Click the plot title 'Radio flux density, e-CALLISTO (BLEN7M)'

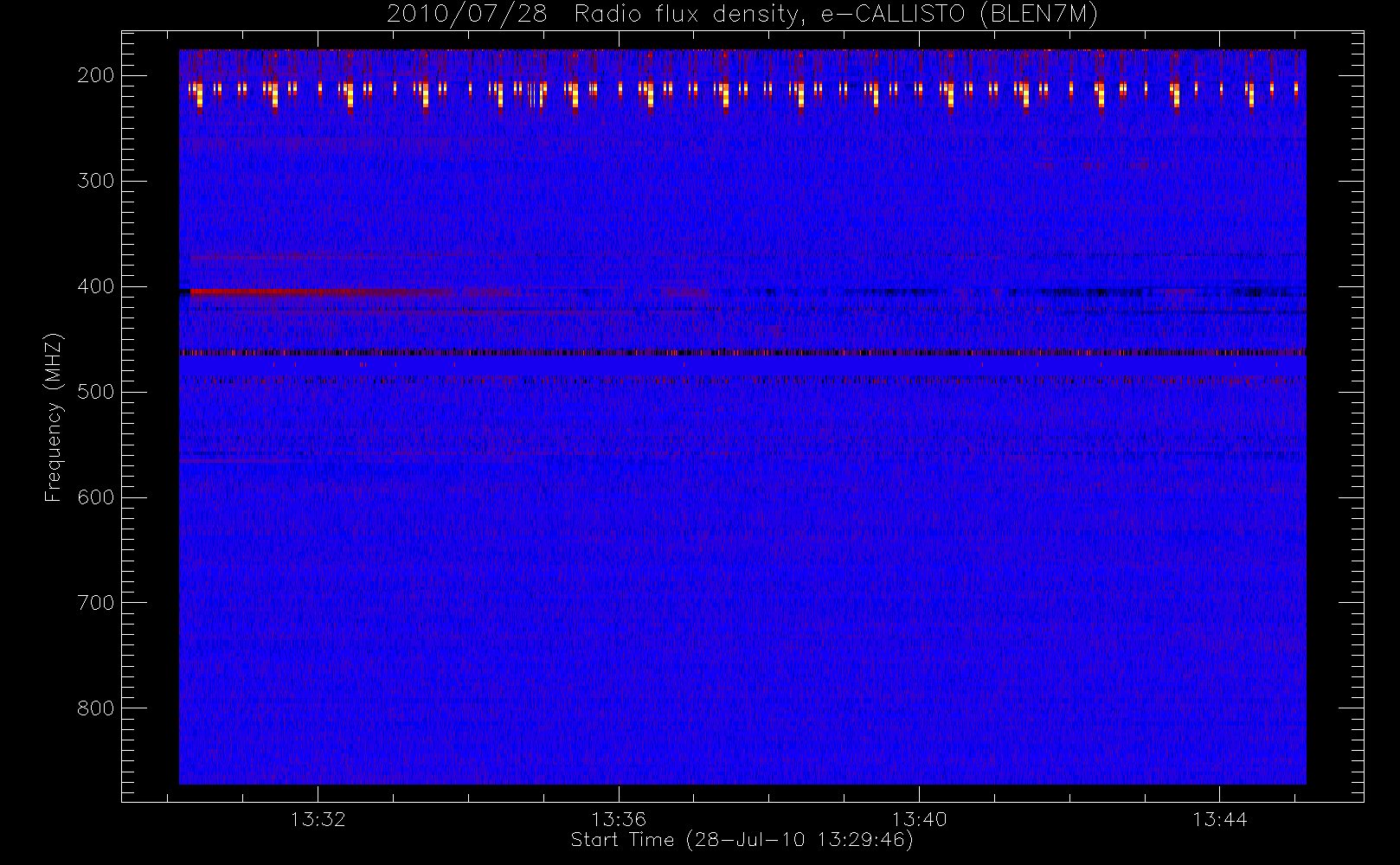(x=836, y=14)
